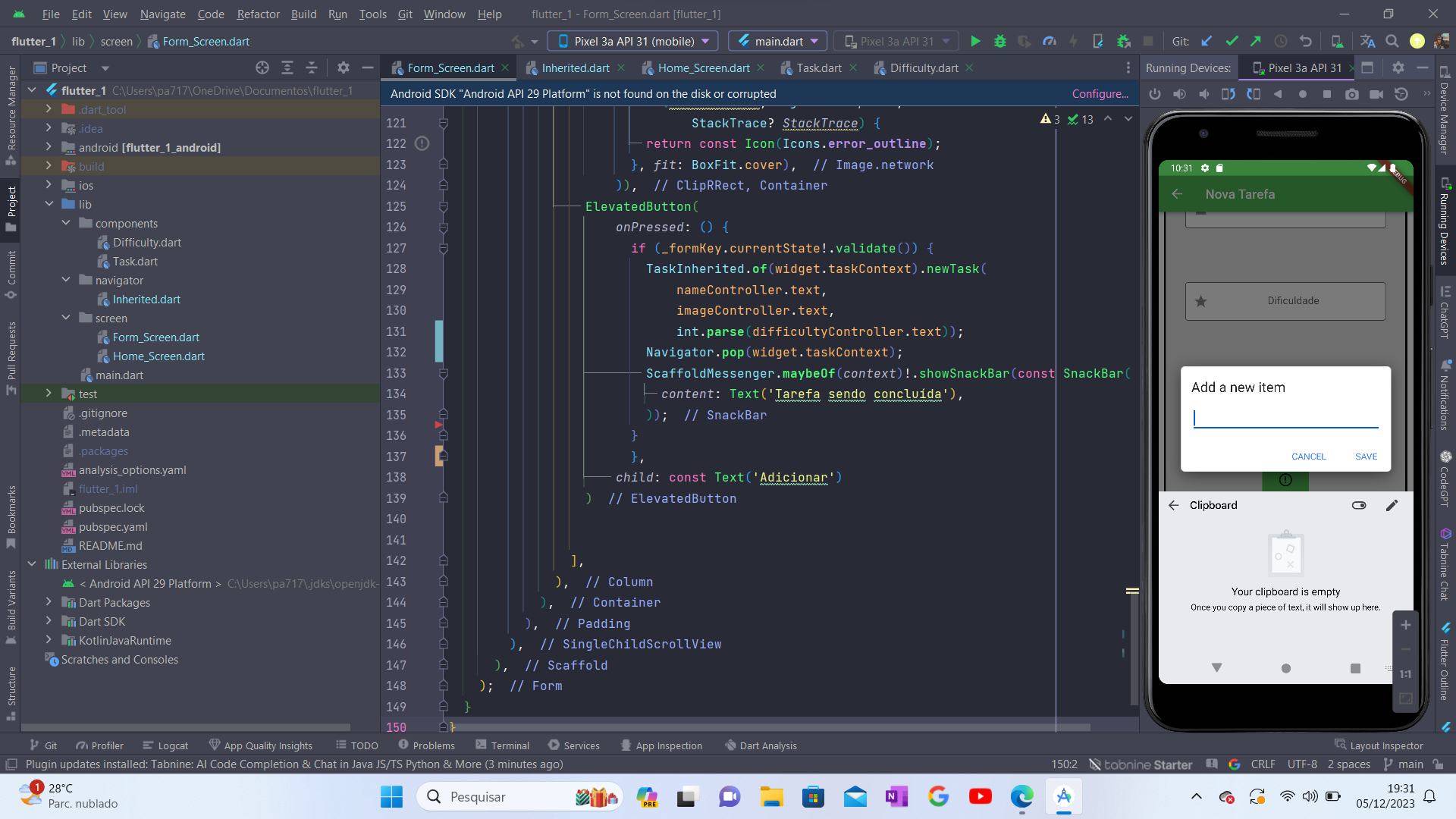Open Main.dart in the project tree
The width and height of the screenshot is (1456, 819).
tap(119, 375)
